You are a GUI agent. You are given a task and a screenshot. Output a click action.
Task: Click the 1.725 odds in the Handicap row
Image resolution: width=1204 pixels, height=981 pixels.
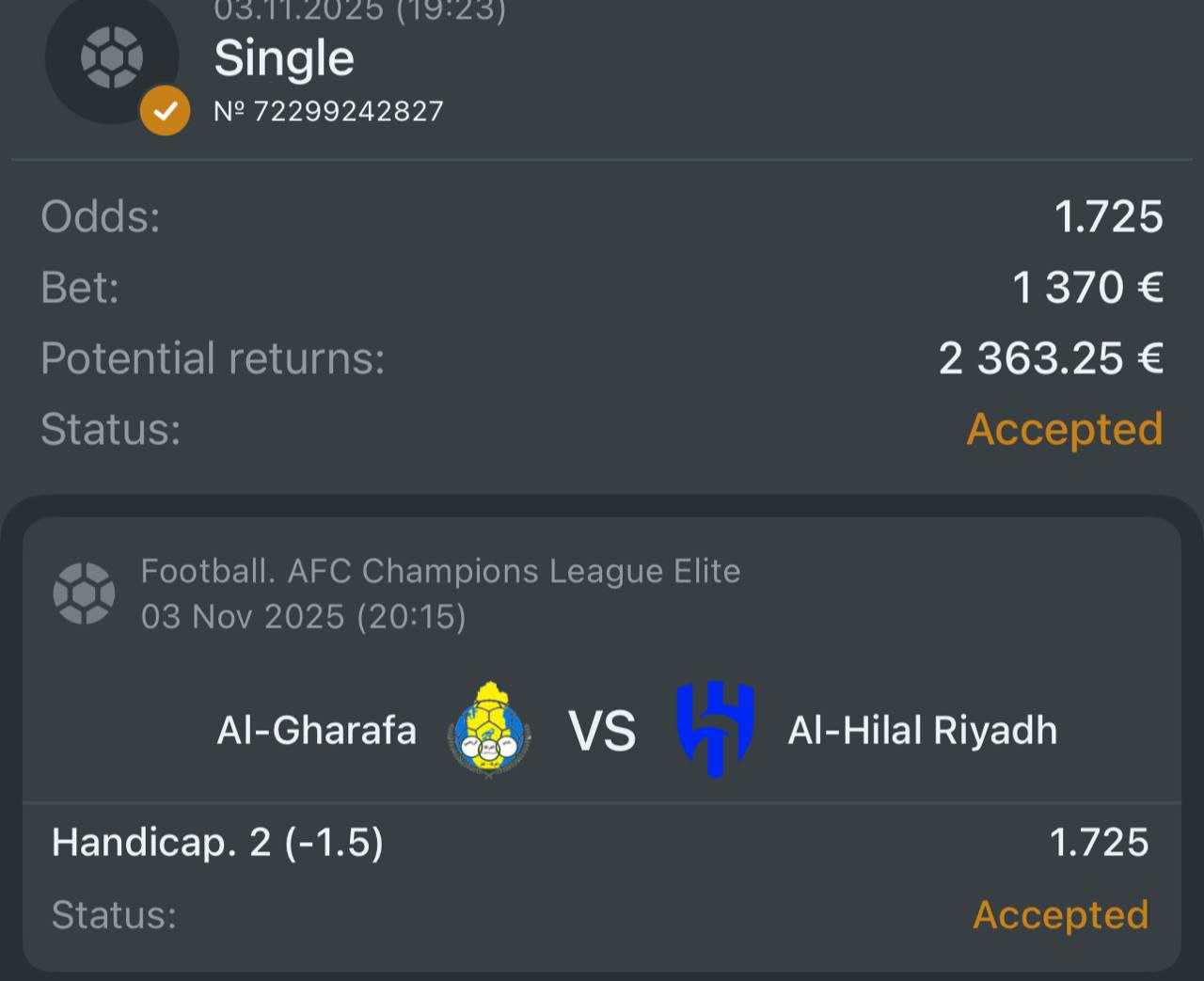point(1099,843)
